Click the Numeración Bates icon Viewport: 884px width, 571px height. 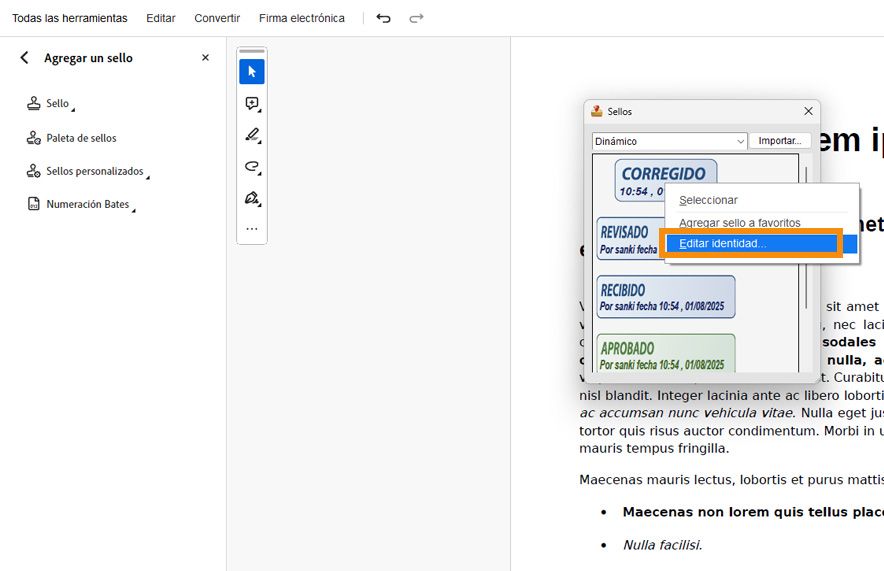[x=34, y=204]
